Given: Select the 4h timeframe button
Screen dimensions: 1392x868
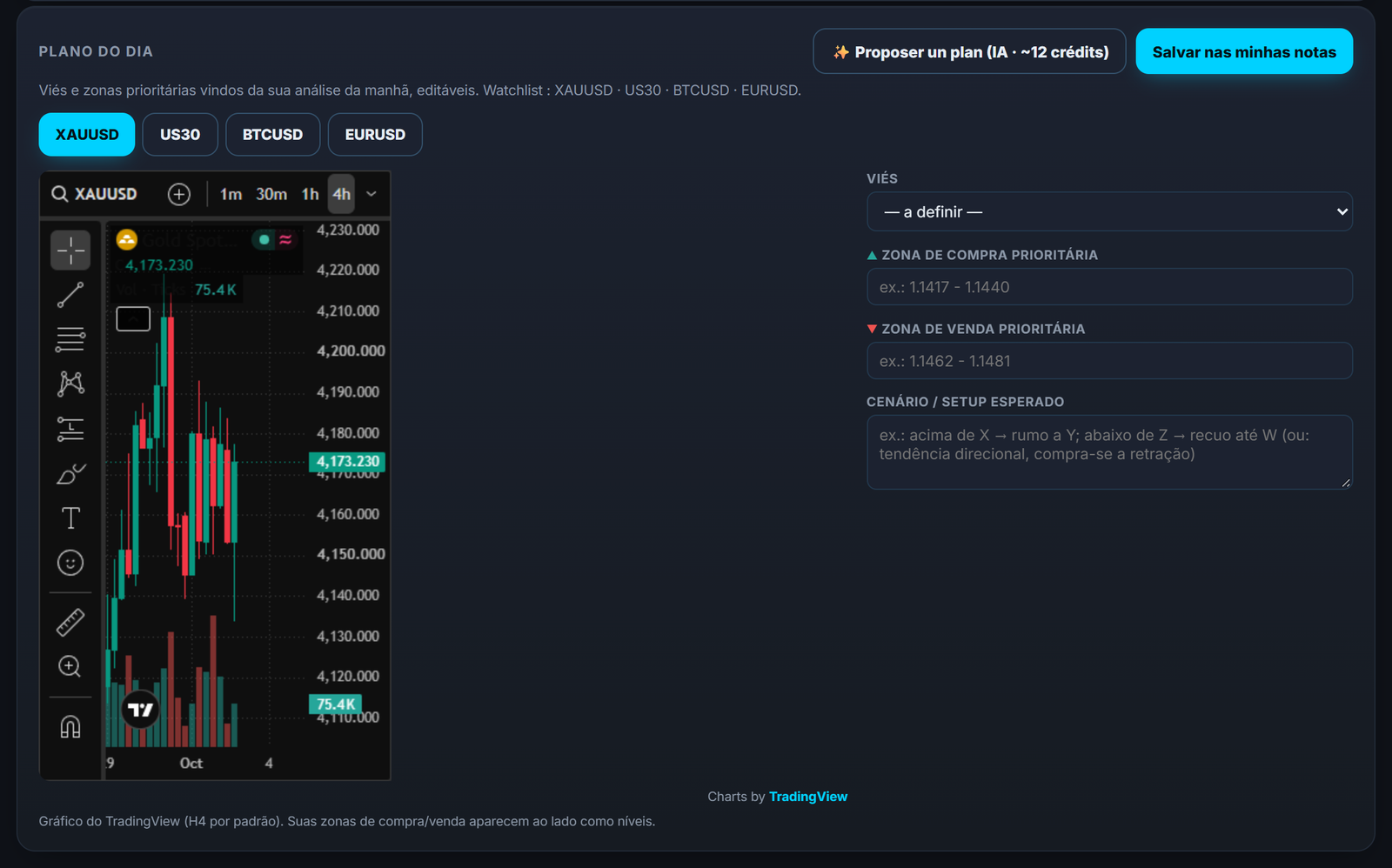Looking at the screenshot, I should click(342, 194).
